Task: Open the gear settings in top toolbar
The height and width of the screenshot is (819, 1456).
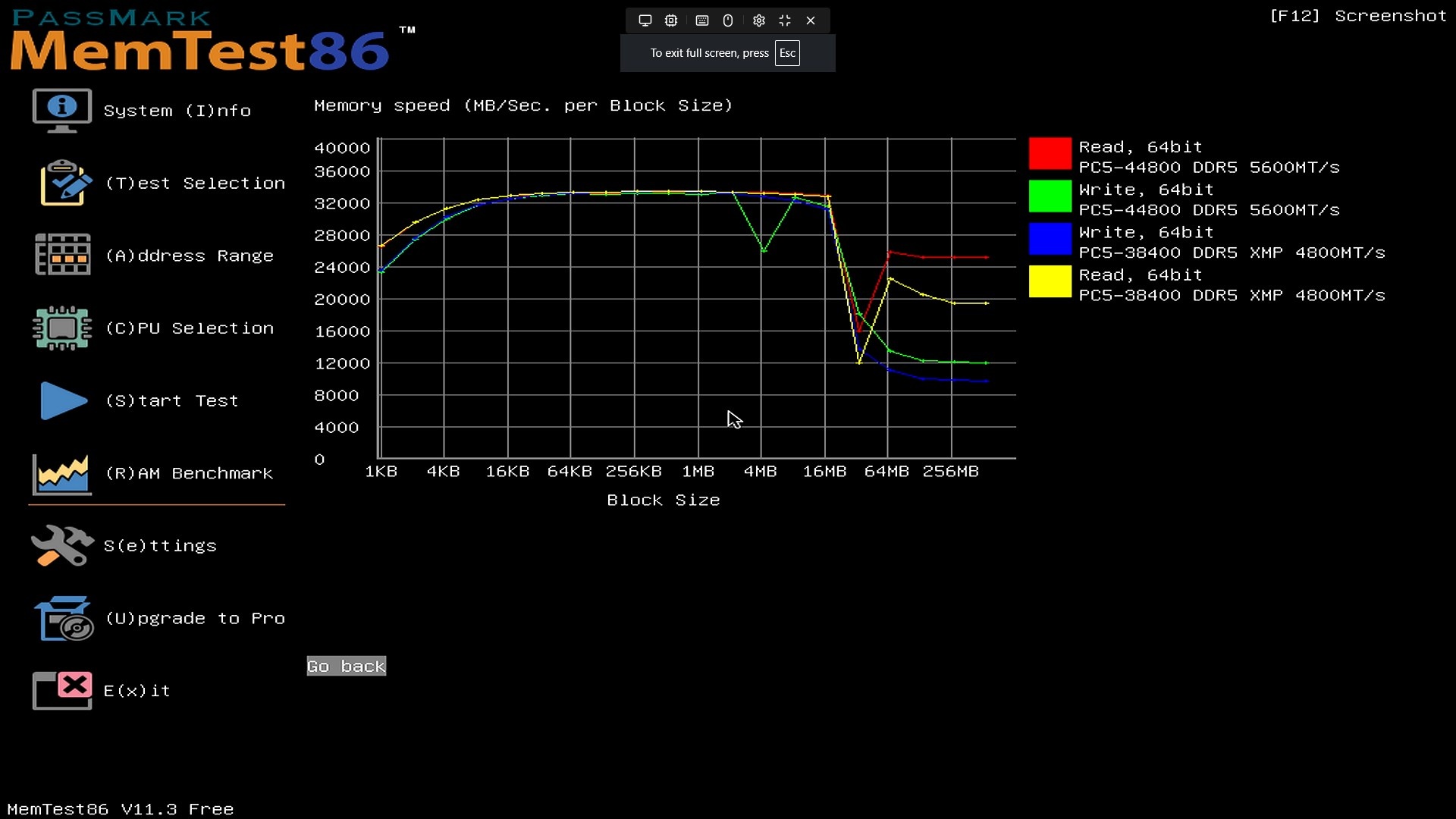Action: (758, 20)
